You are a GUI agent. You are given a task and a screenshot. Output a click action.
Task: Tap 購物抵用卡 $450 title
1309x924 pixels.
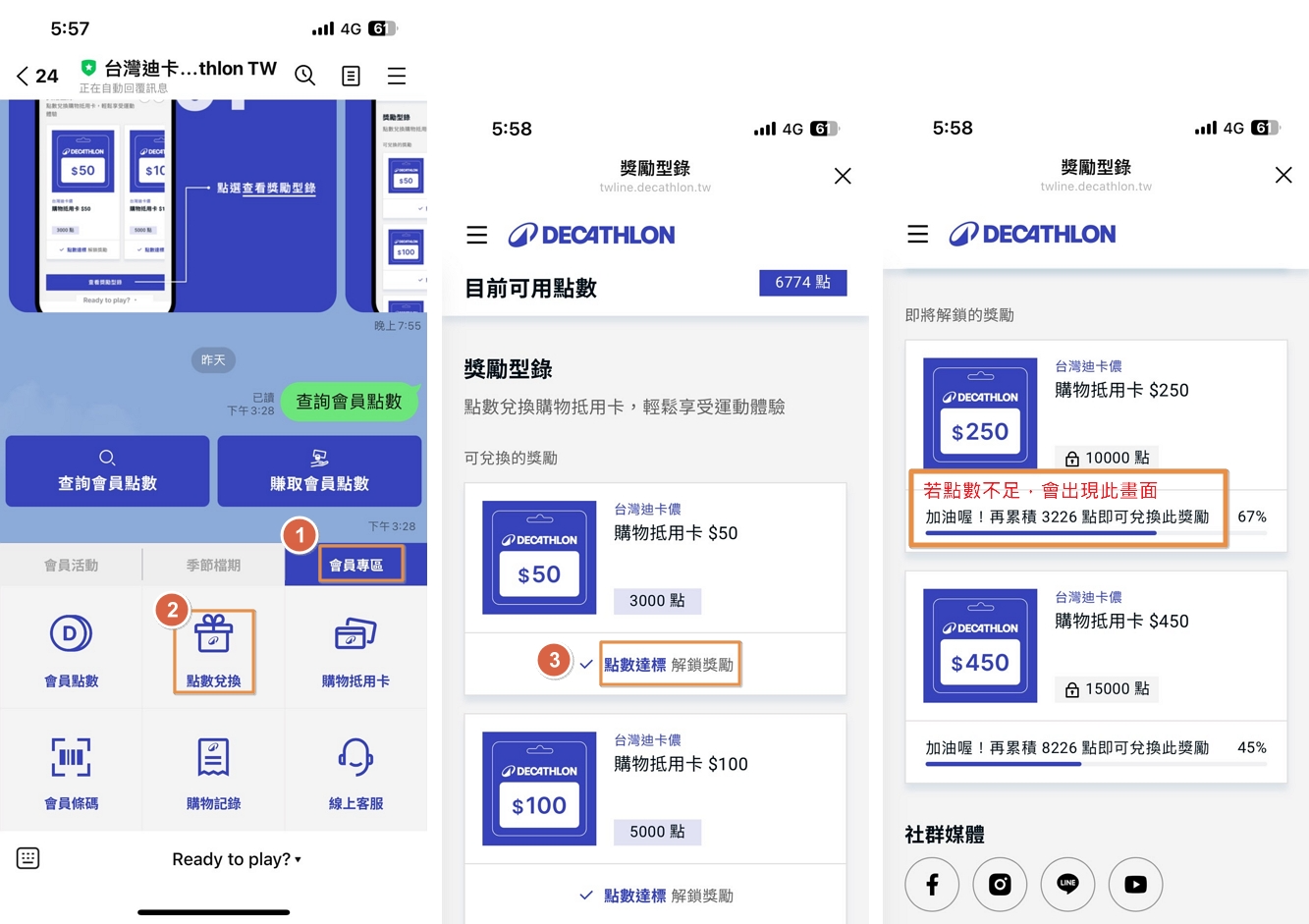[1121, 621]
